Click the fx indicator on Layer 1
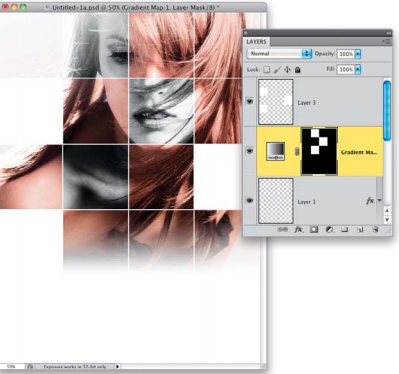The height and width of the screenshot is (374, 399). pos(370,201)
